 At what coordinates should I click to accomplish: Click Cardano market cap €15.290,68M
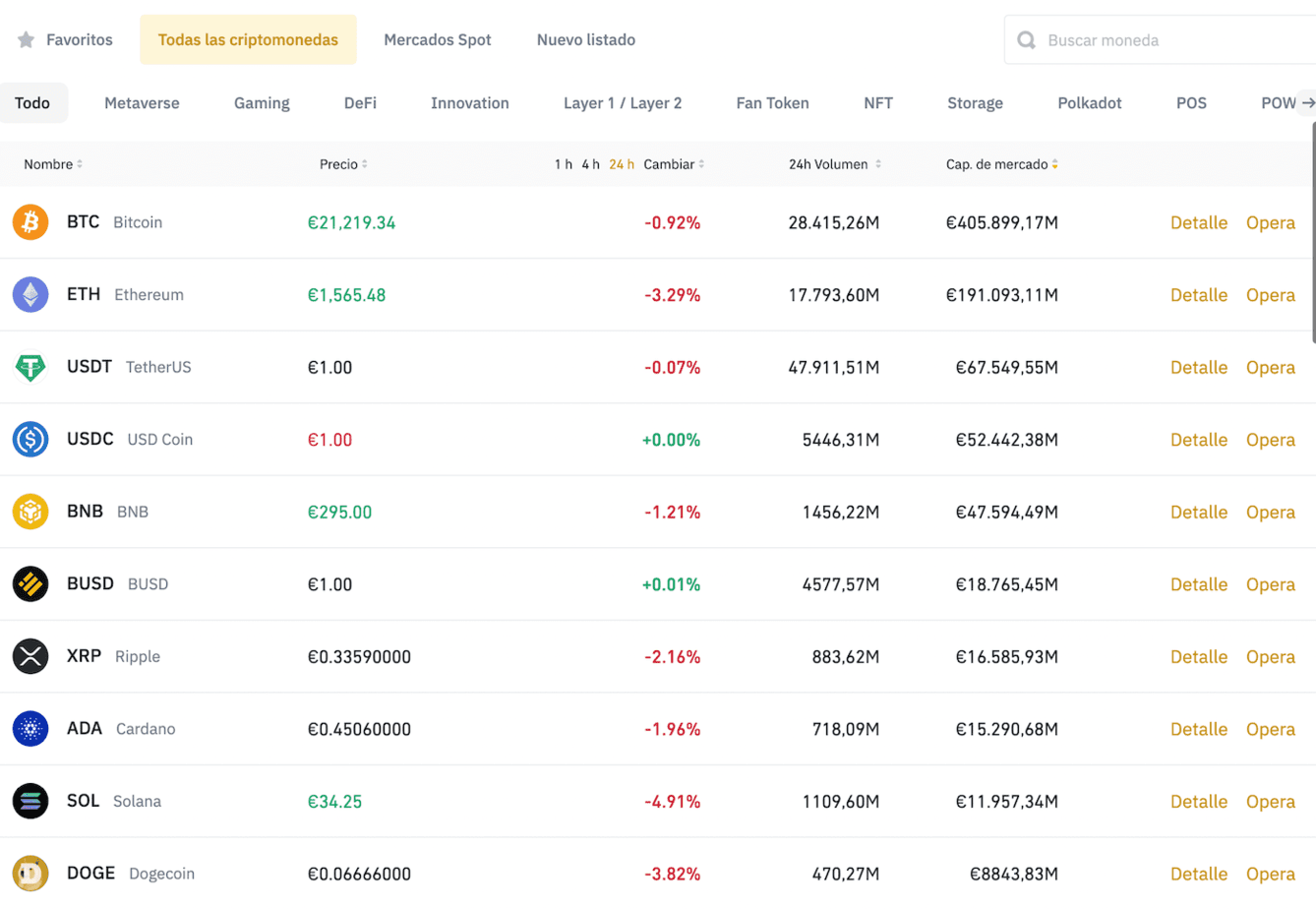(1007, 728)
